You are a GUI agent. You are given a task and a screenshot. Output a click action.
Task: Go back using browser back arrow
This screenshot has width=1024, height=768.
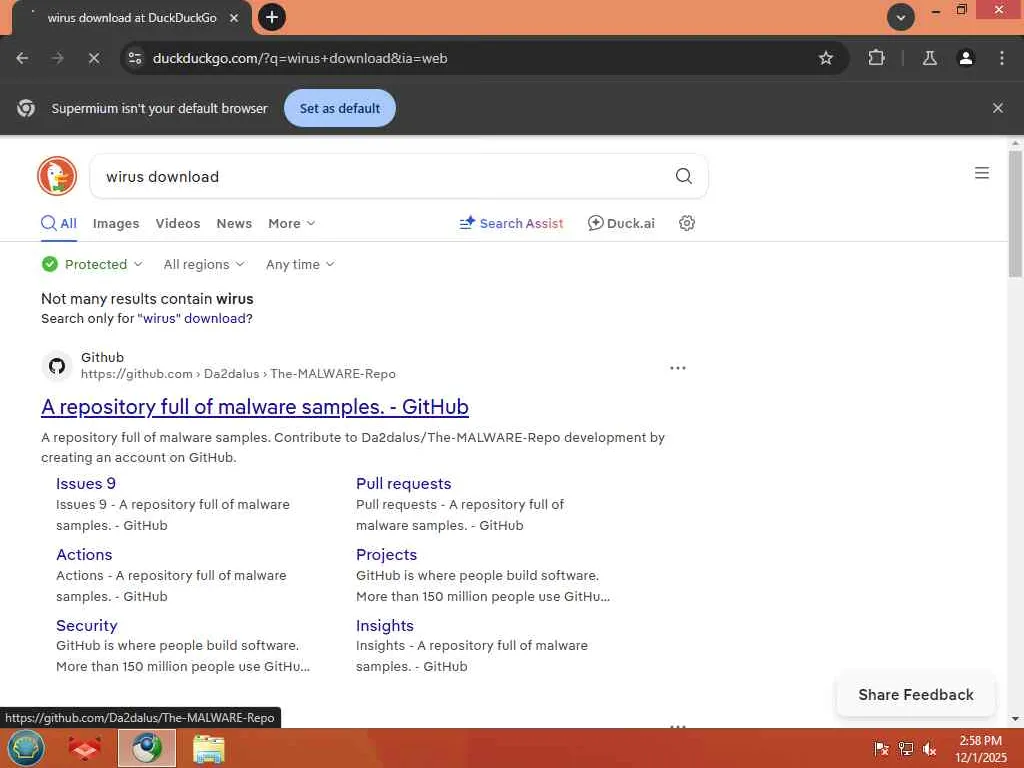tap(22, 58)
